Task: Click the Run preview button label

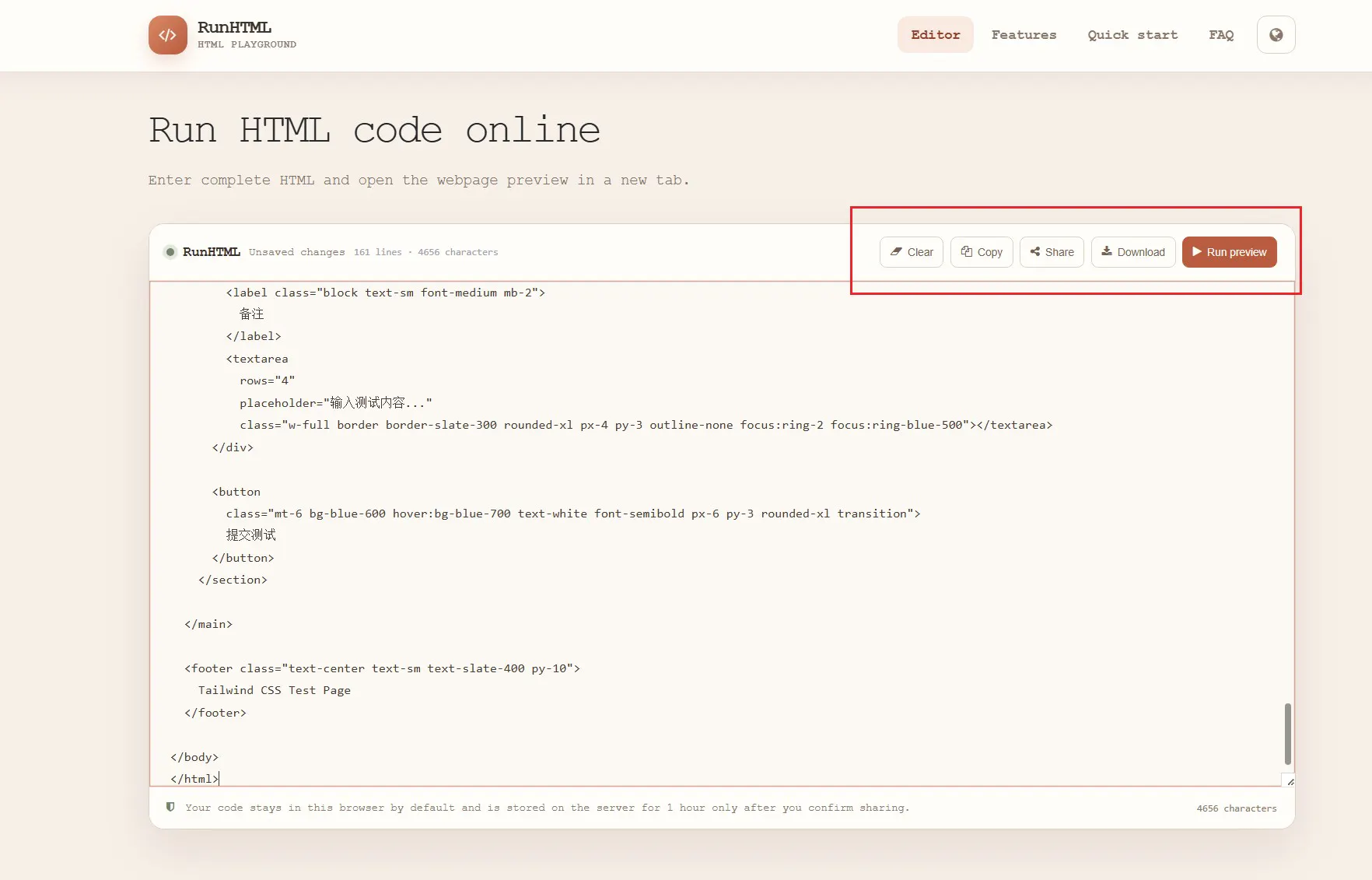Action: [x=1237, y=252]
